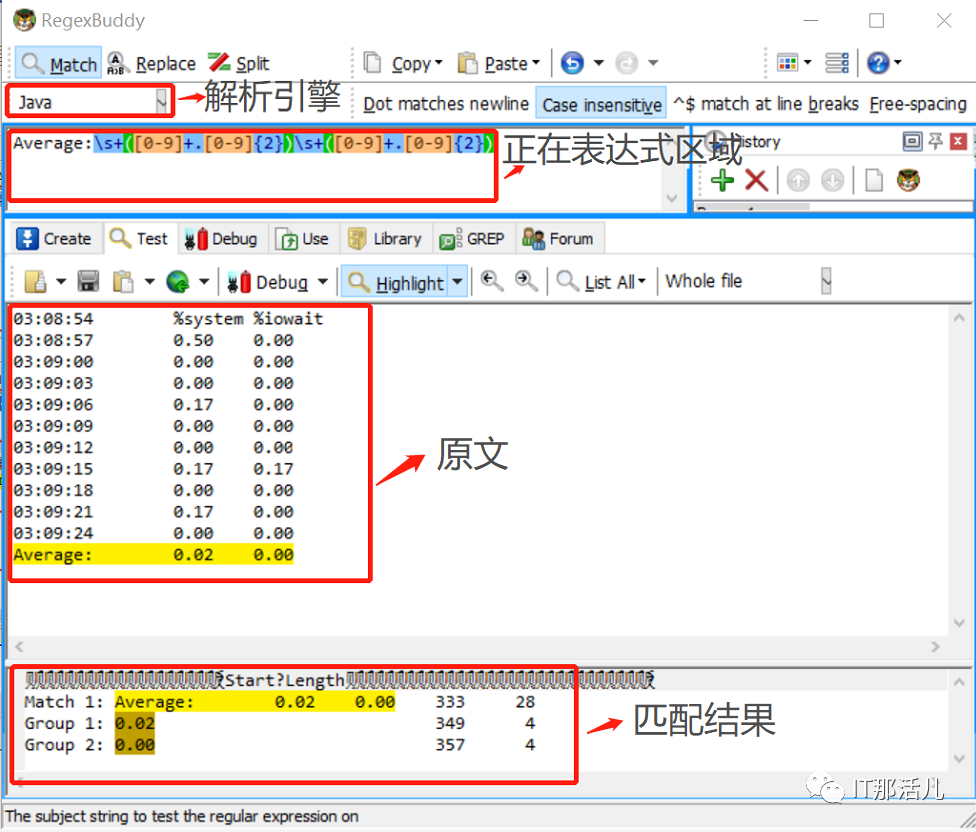The width and height of the screenshot is (976, 832).
Task: Click the Debug button in Test toolbar
Action: click(268, 282)
